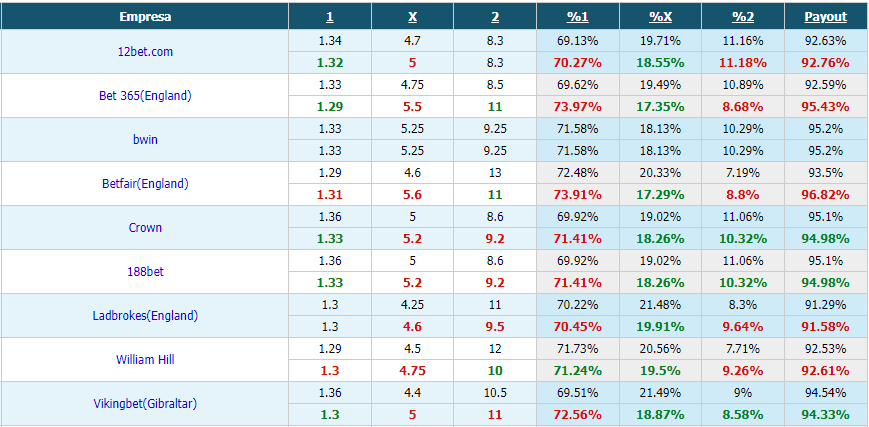Screen dimensions: 869x427
Task: Sort the table by column 1 header
Action: (x=330, y=17)
